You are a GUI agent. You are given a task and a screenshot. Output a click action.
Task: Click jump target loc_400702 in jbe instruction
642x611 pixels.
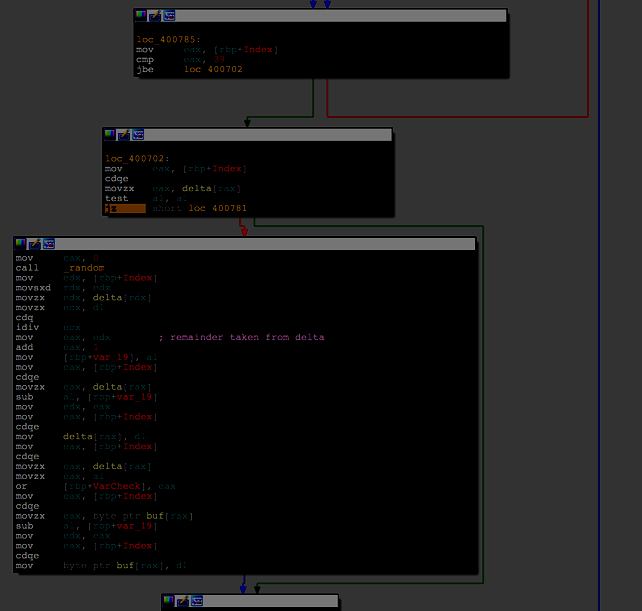[212, 70]
